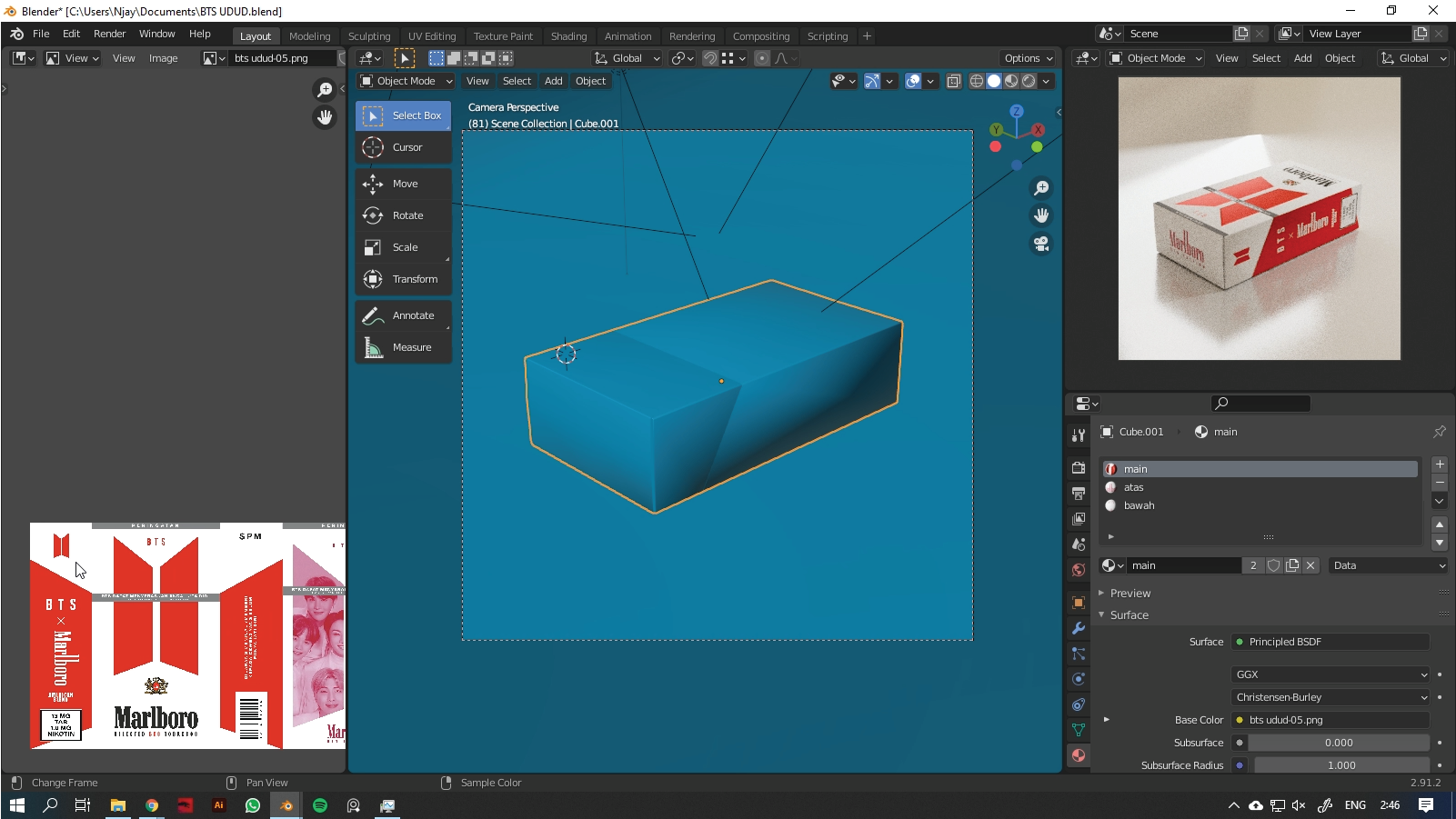Add a material slot with the plus

1440,464
